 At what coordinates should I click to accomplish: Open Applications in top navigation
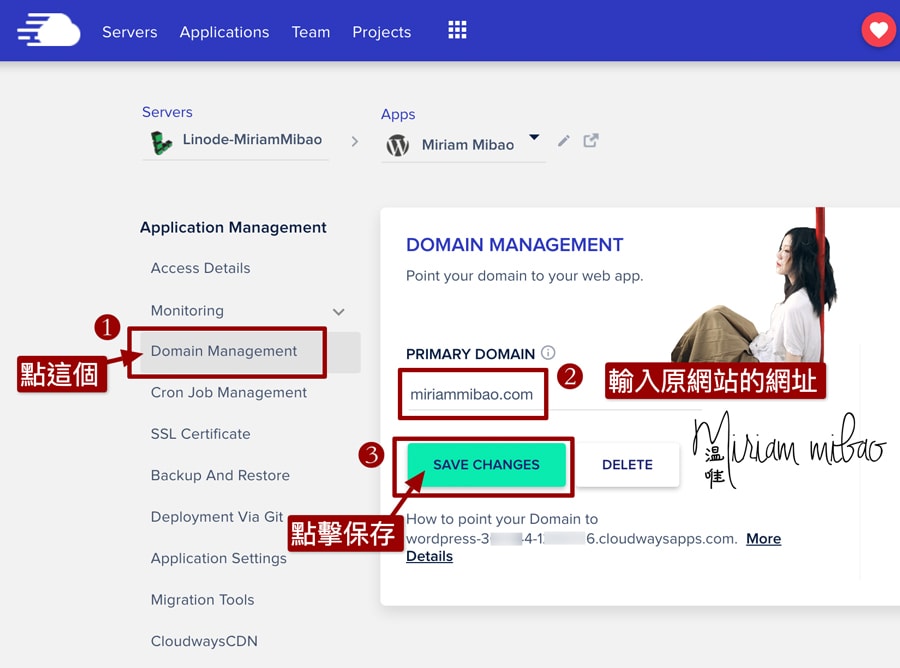(x=224, y=32)
